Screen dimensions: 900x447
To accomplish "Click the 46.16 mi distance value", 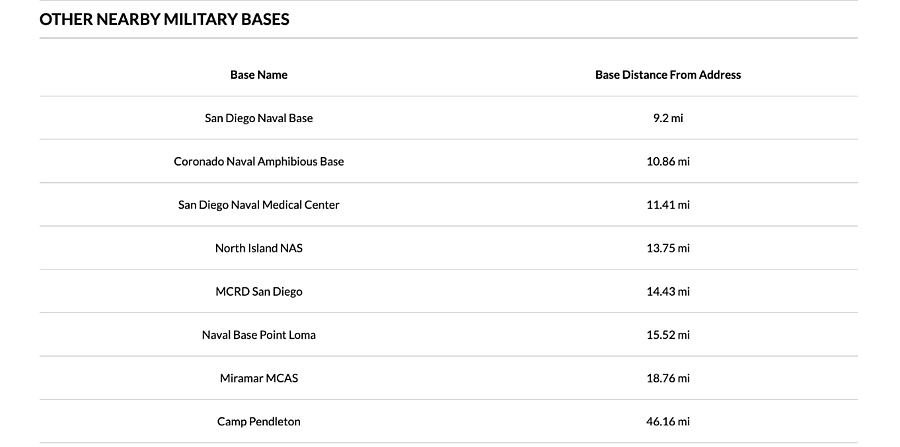I will pos(668,422).
